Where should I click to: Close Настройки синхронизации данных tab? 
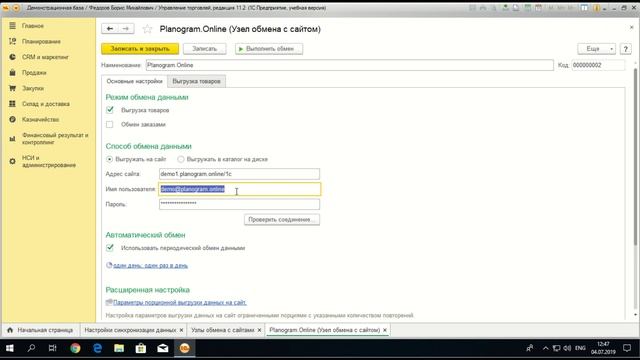click(x=181, y=330)
